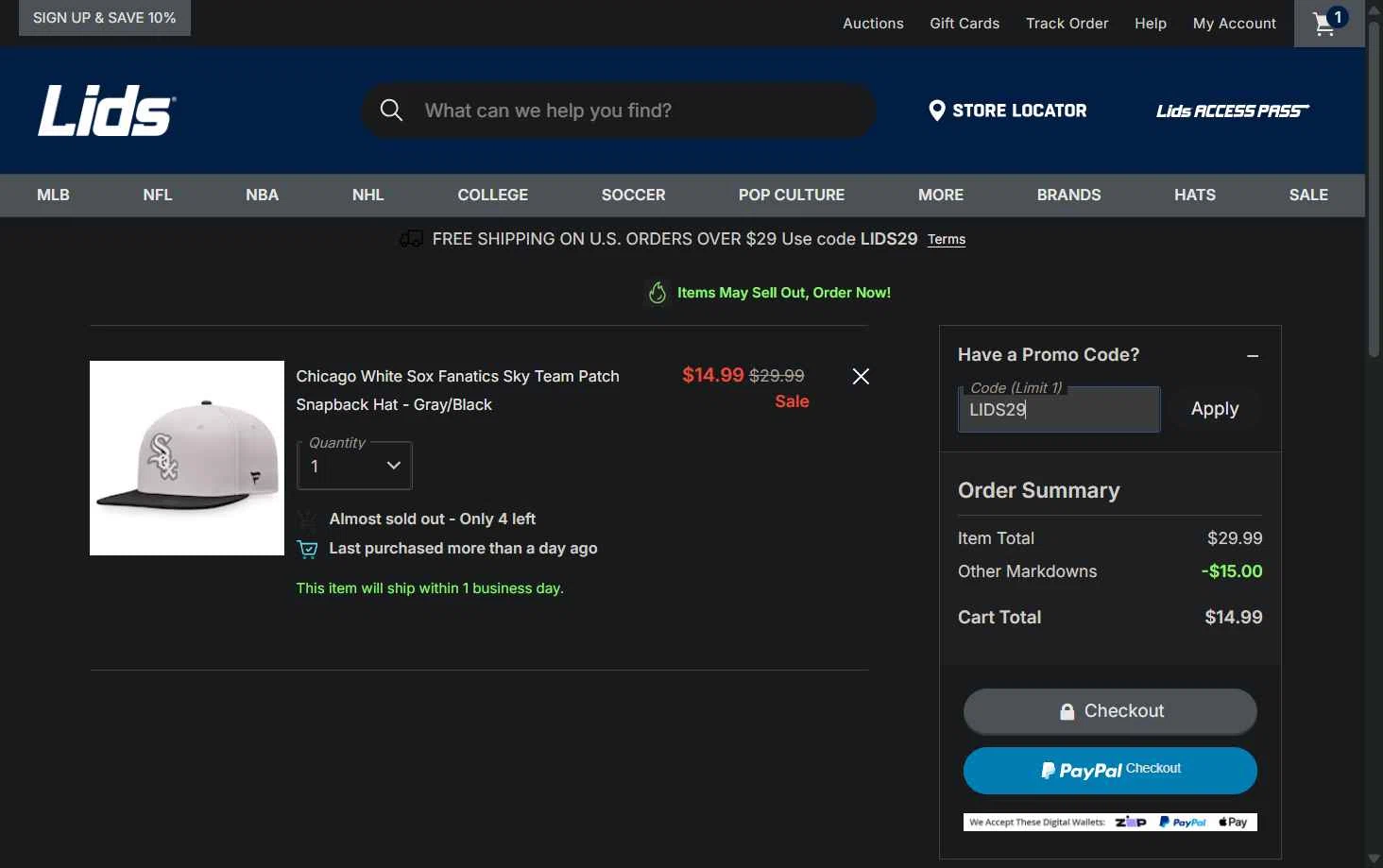The width and height of the screenshot is (1383, 868).
Task: Click the shipping truck icon
Action: coord(411,239)
